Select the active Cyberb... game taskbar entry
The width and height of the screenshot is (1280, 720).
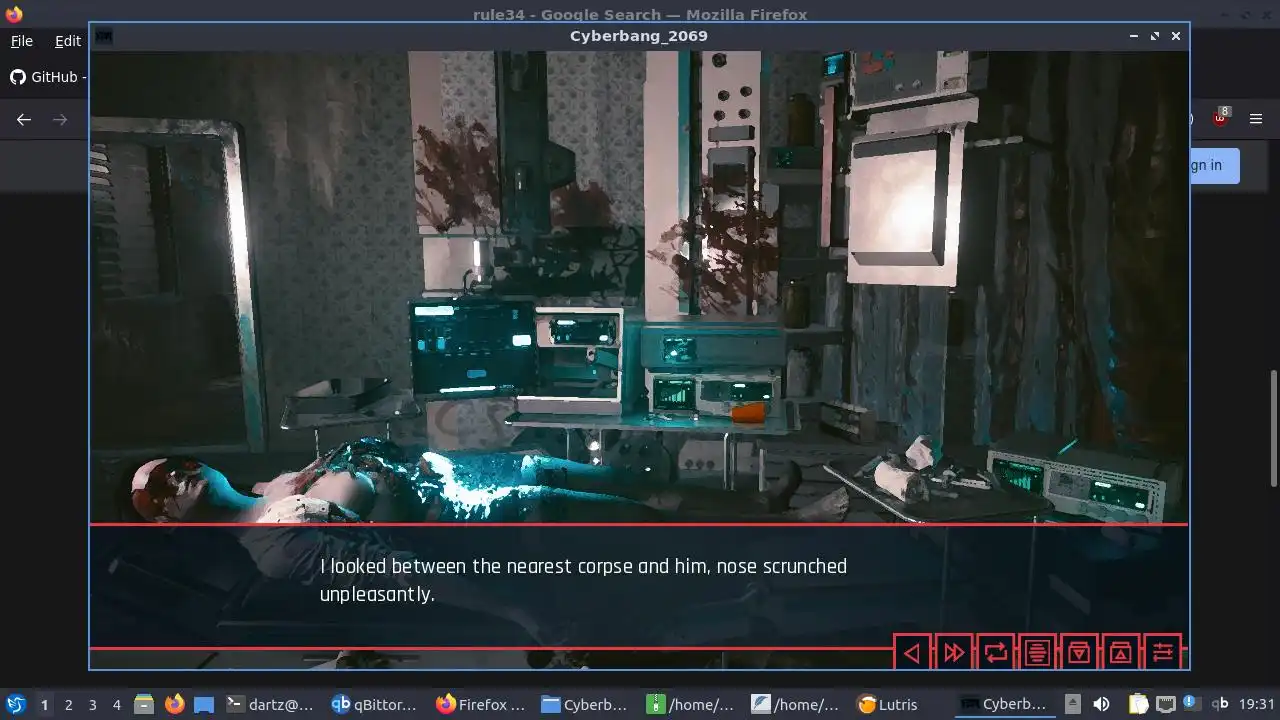click(1003, 705)
